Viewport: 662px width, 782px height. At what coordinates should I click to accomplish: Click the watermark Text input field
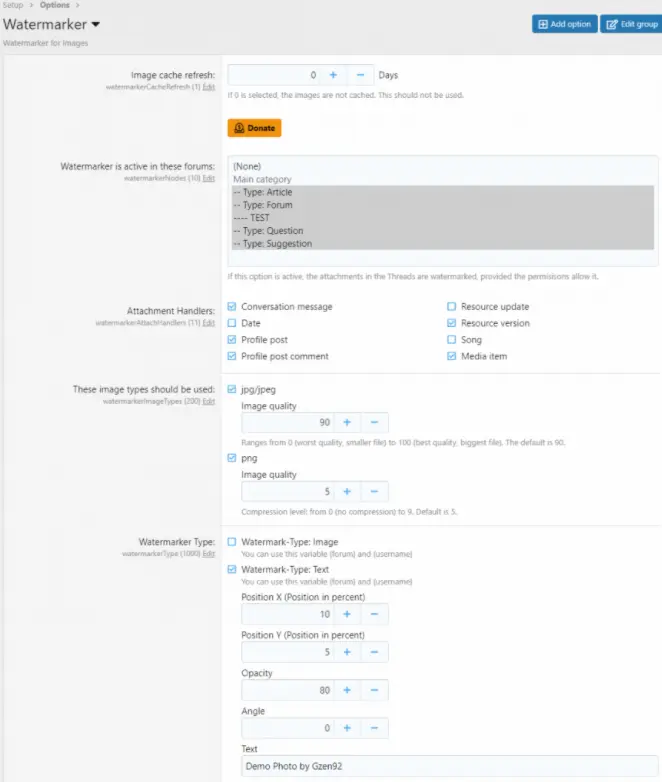(x=448, y=766)
